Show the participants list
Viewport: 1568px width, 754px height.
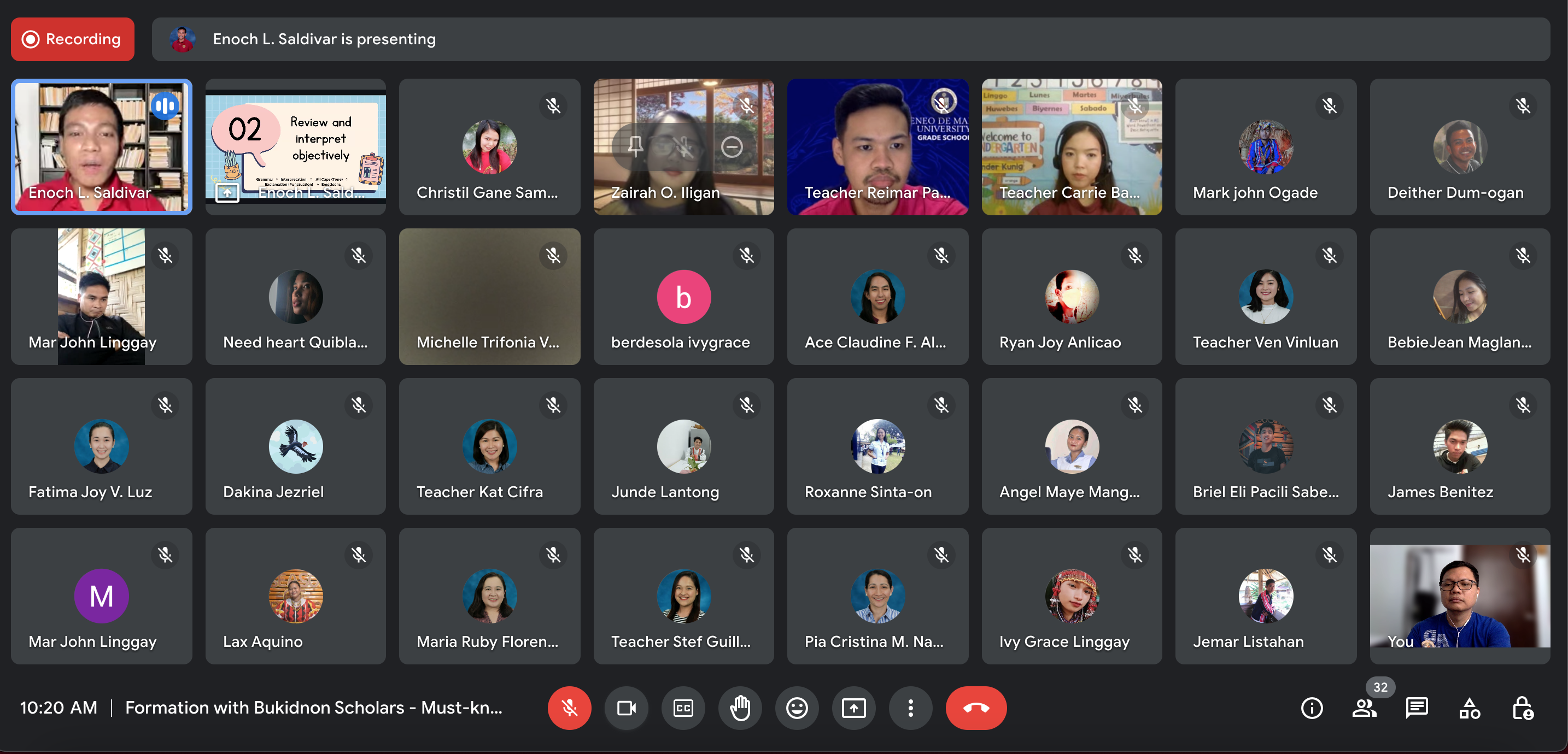(1364, 708)
